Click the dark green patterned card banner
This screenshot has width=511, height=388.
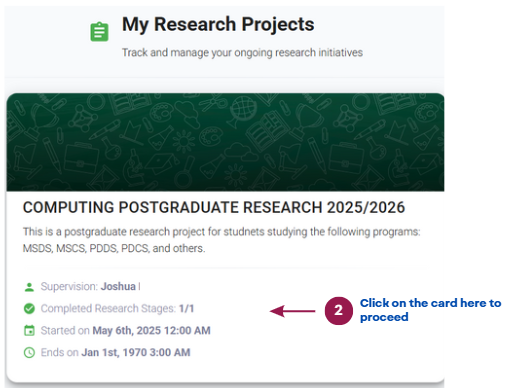pyautogui.click(x=225, y=142)
